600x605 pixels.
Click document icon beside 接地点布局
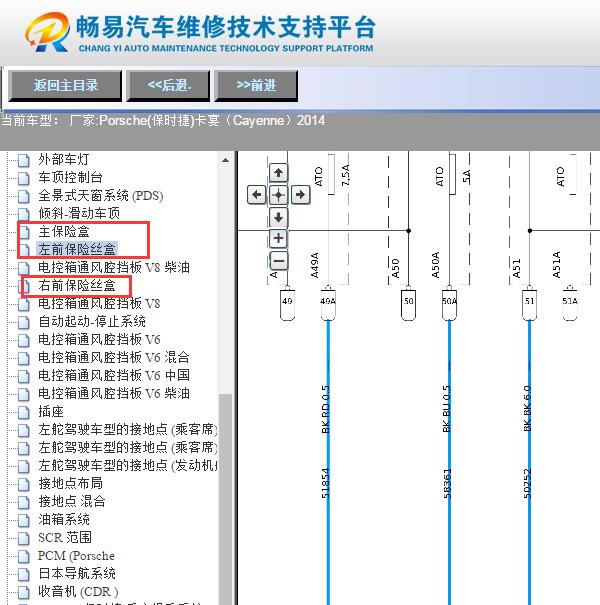tap(24, 484)
